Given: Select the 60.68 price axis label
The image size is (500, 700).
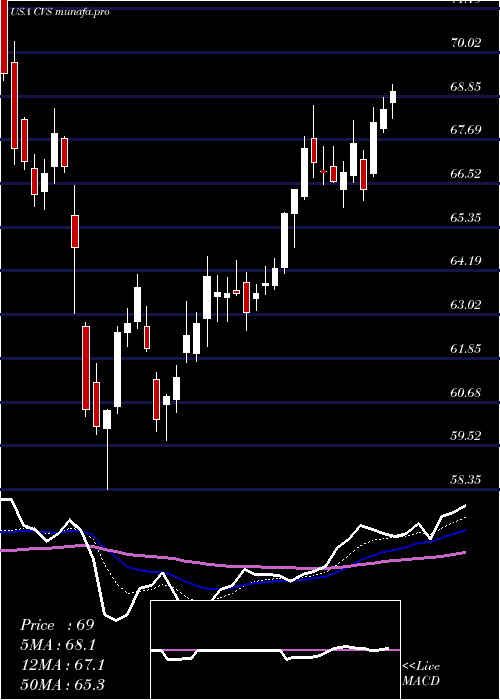Looking at the screenshot, I should point(466,392).
